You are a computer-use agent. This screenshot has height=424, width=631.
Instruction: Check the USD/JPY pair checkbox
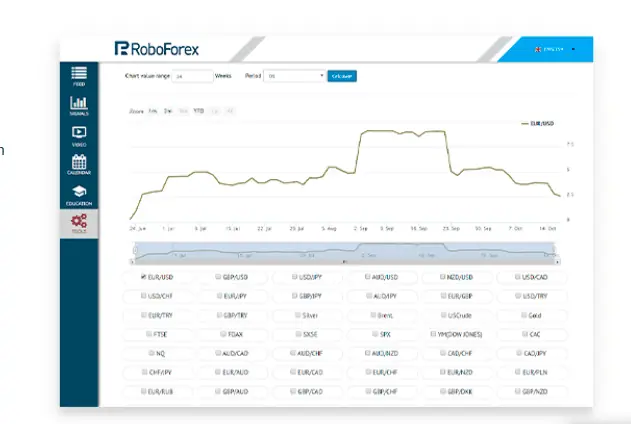(x=294, y=277)
